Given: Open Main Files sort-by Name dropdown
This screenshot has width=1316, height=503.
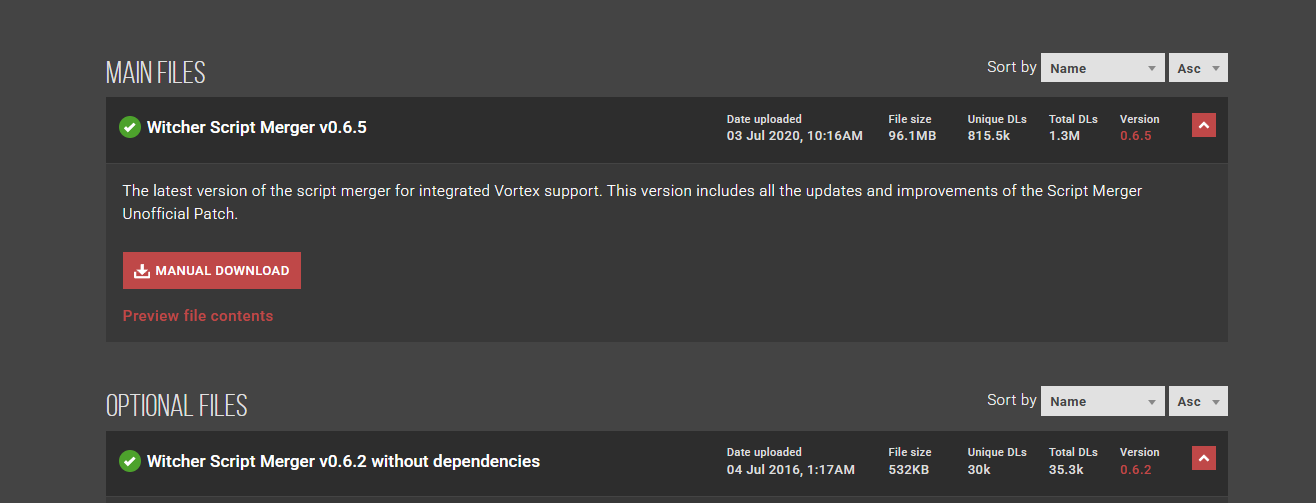Looking at the screenshot, I should pyautogui.click(x=1102, y=68).
